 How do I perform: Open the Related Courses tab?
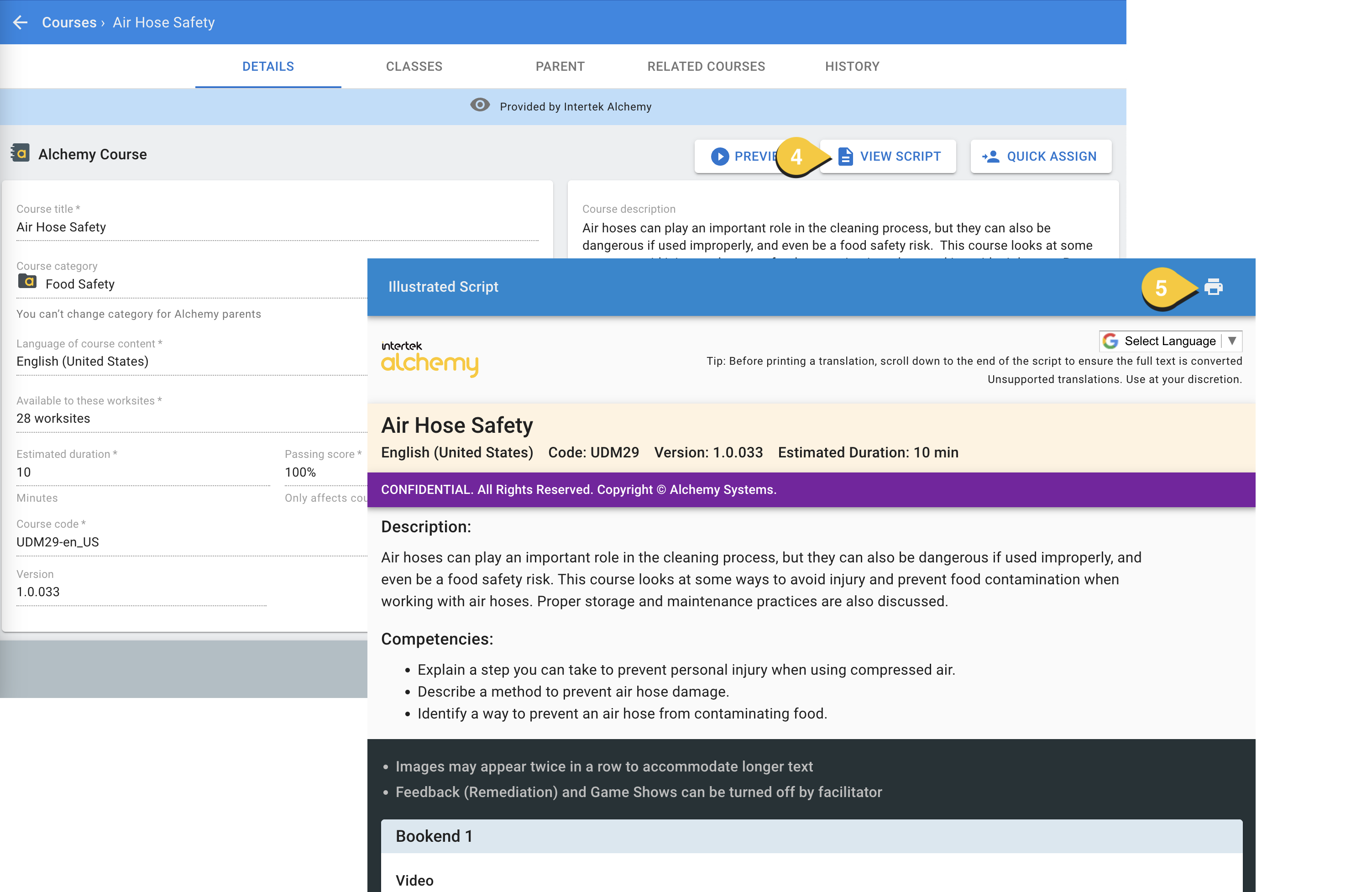tap(706, 66)
